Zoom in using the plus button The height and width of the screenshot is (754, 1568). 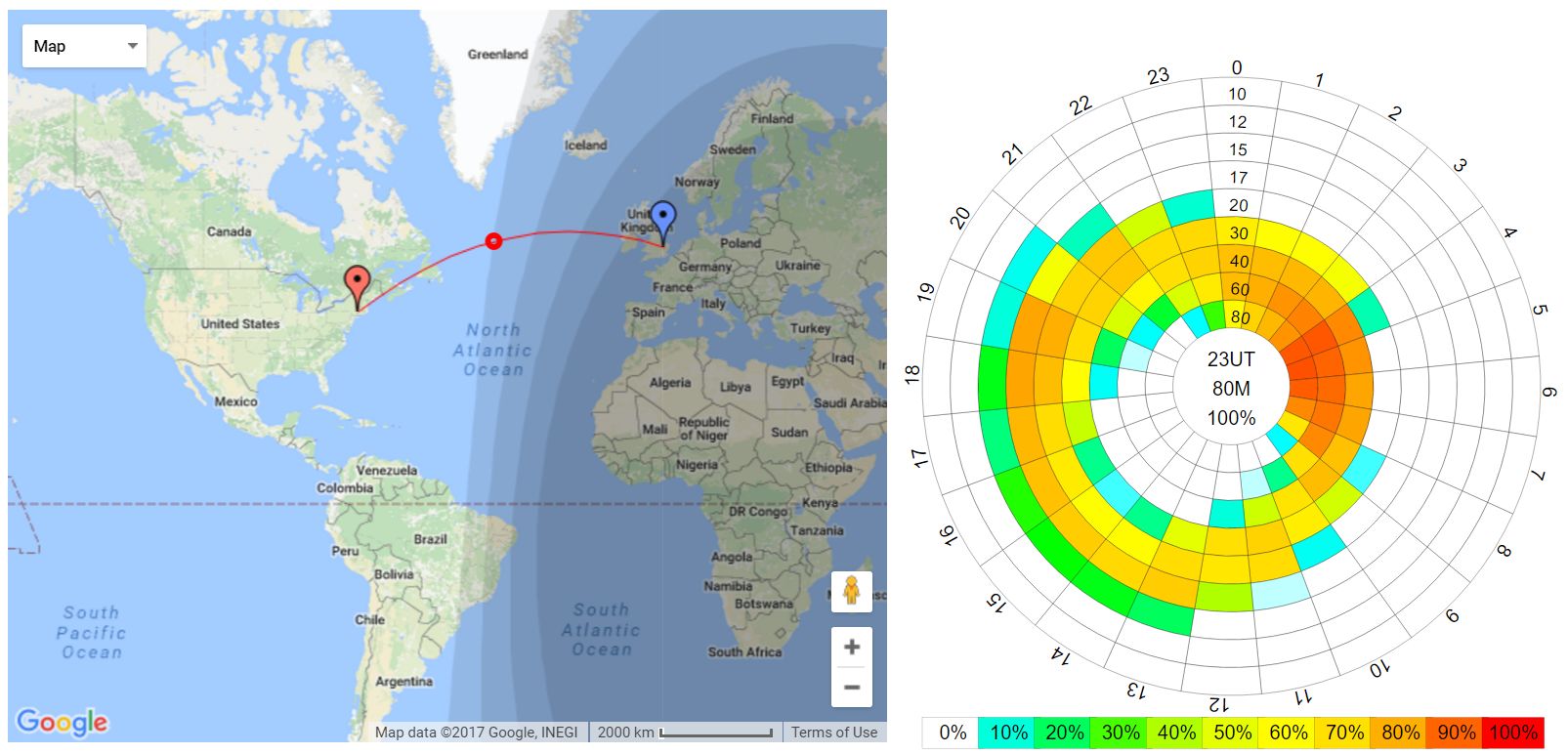click(x=851, y=647)
